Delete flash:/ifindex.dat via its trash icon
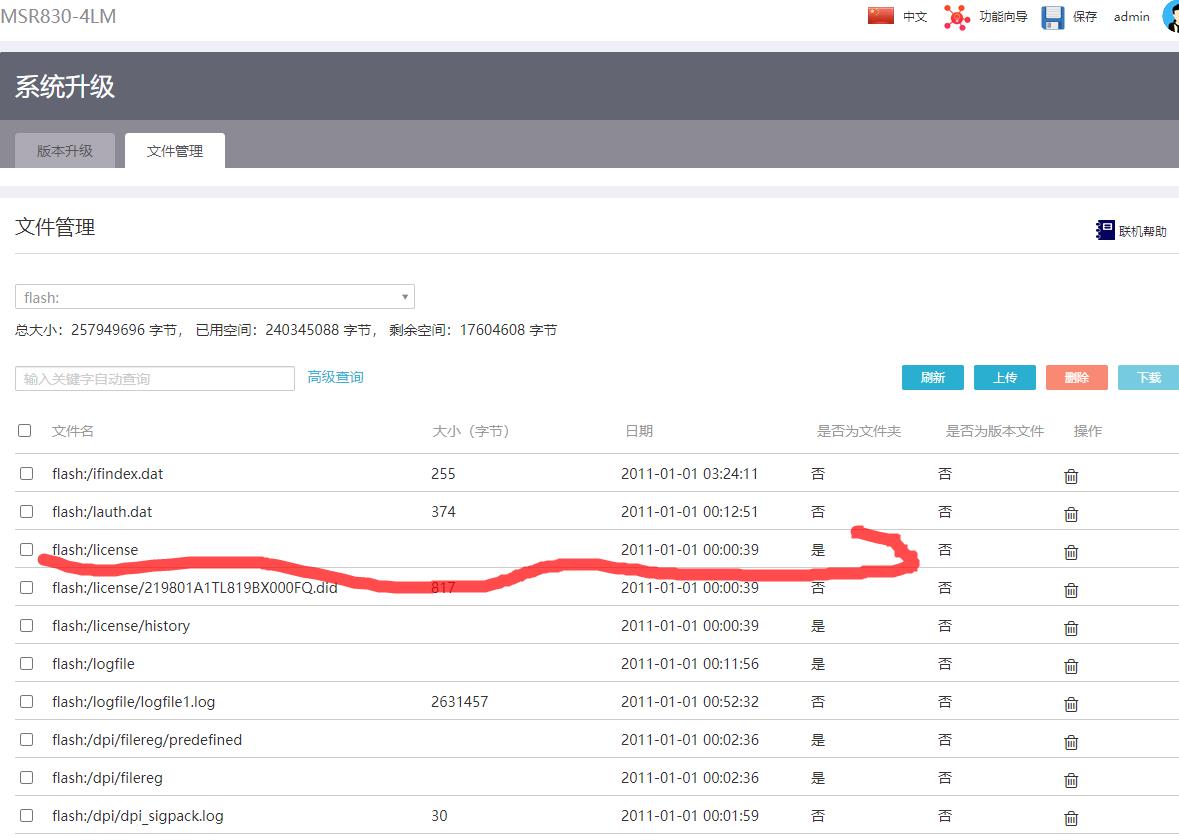Screen dimensions: 1179x837 click(x=1071, y=476)
